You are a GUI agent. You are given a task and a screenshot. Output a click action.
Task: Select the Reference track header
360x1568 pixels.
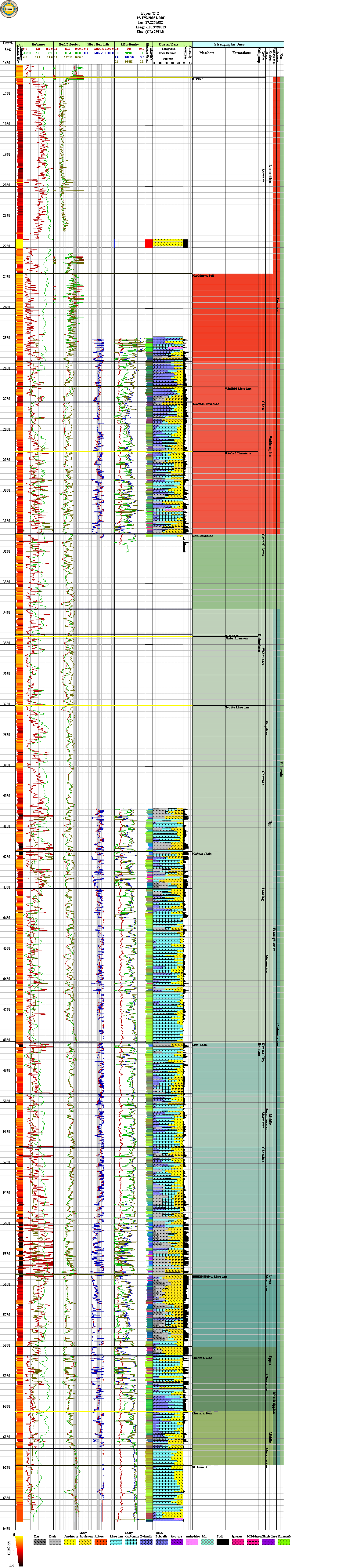[x=38, y=45]
